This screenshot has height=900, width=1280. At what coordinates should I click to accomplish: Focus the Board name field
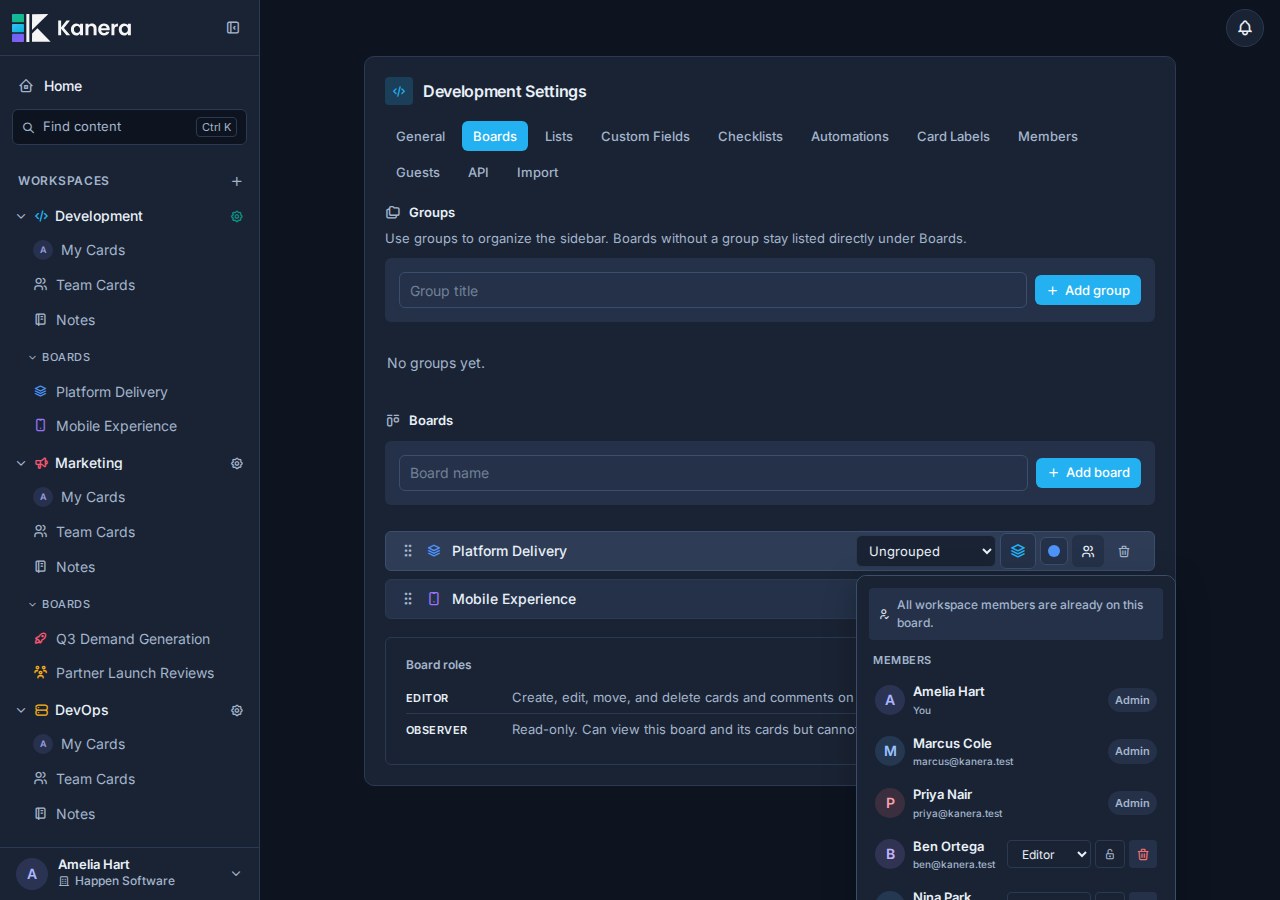713,473
